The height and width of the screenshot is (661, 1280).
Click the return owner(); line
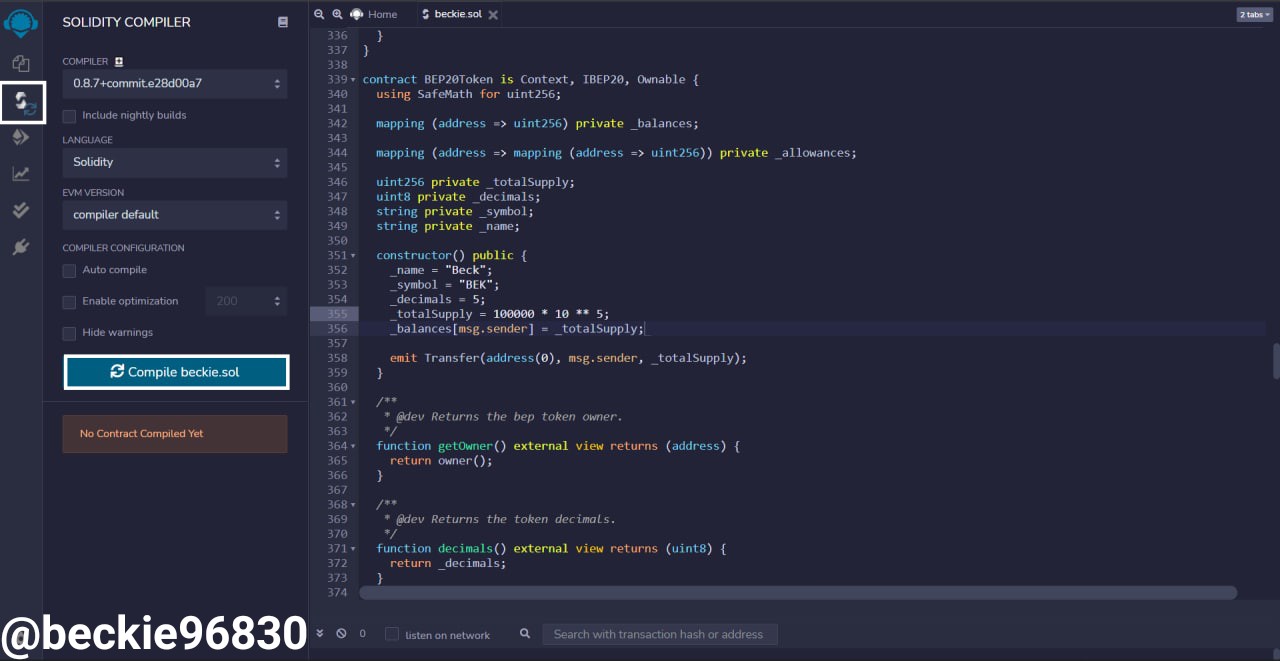coord(441,461)
